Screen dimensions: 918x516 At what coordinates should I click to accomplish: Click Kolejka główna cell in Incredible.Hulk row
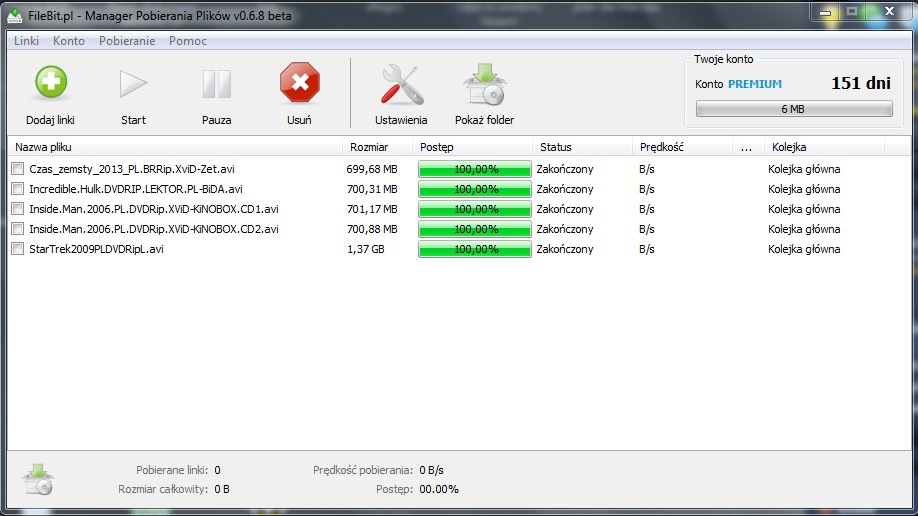click(x=804, y=189)
